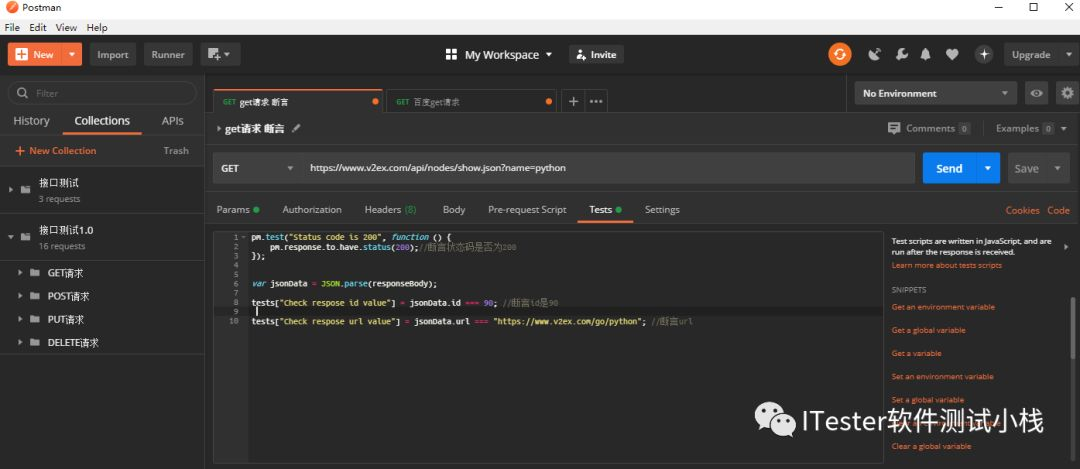Viewport: 1080px width, 469px height.
Task: Expand the POST请求 folder arrow
Action: [19, 296]
